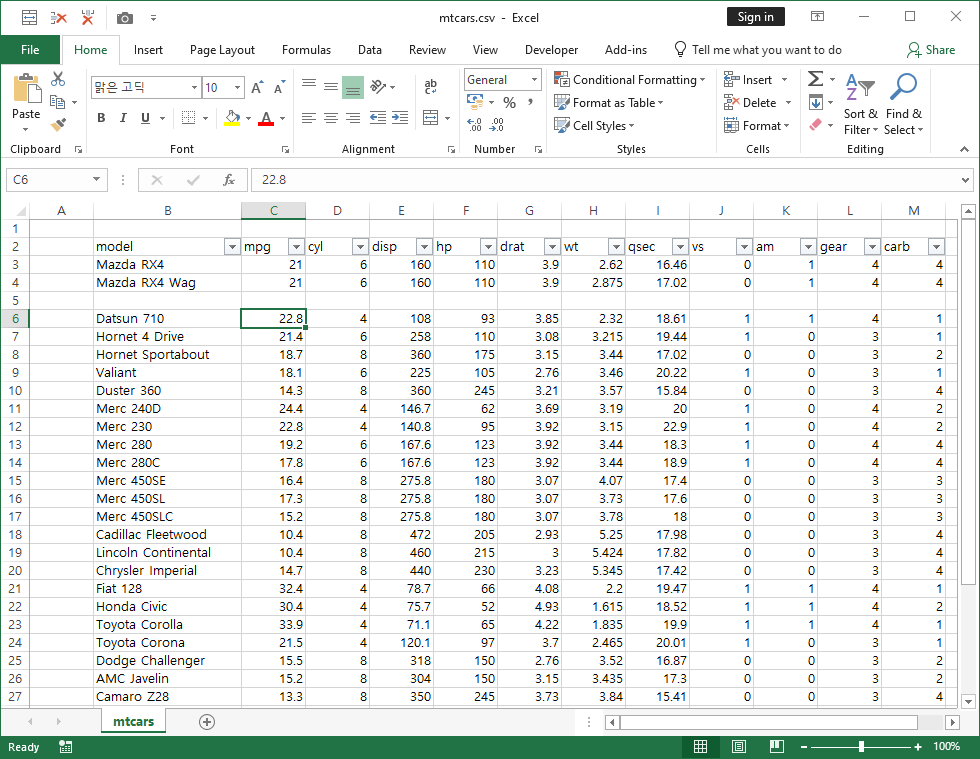This screenshot has height=759, width=980.
Task: Select column C header
Action: pyautogui.click(x=274, y=211)
